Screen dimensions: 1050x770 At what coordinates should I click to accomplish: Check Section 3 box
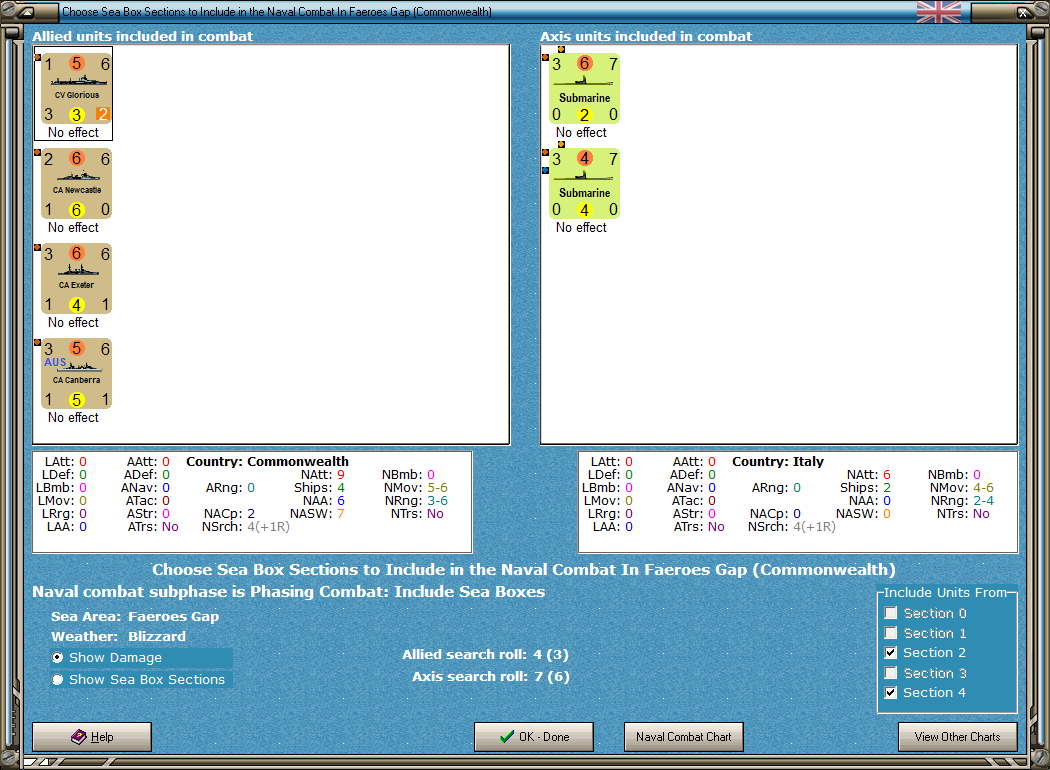coord(891,673)
